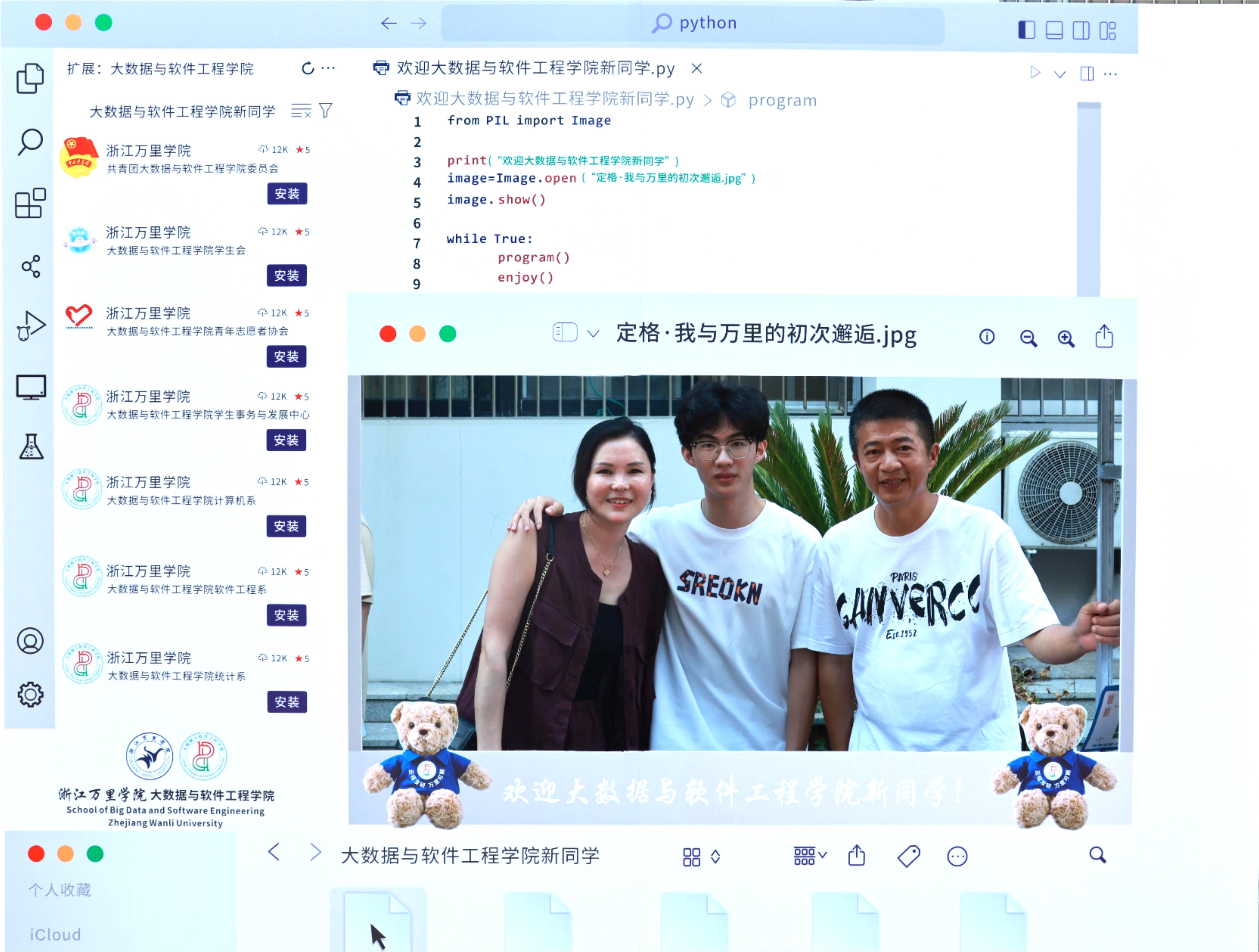
Task: Open the Manage gear icon
Action: click(30, 695)
